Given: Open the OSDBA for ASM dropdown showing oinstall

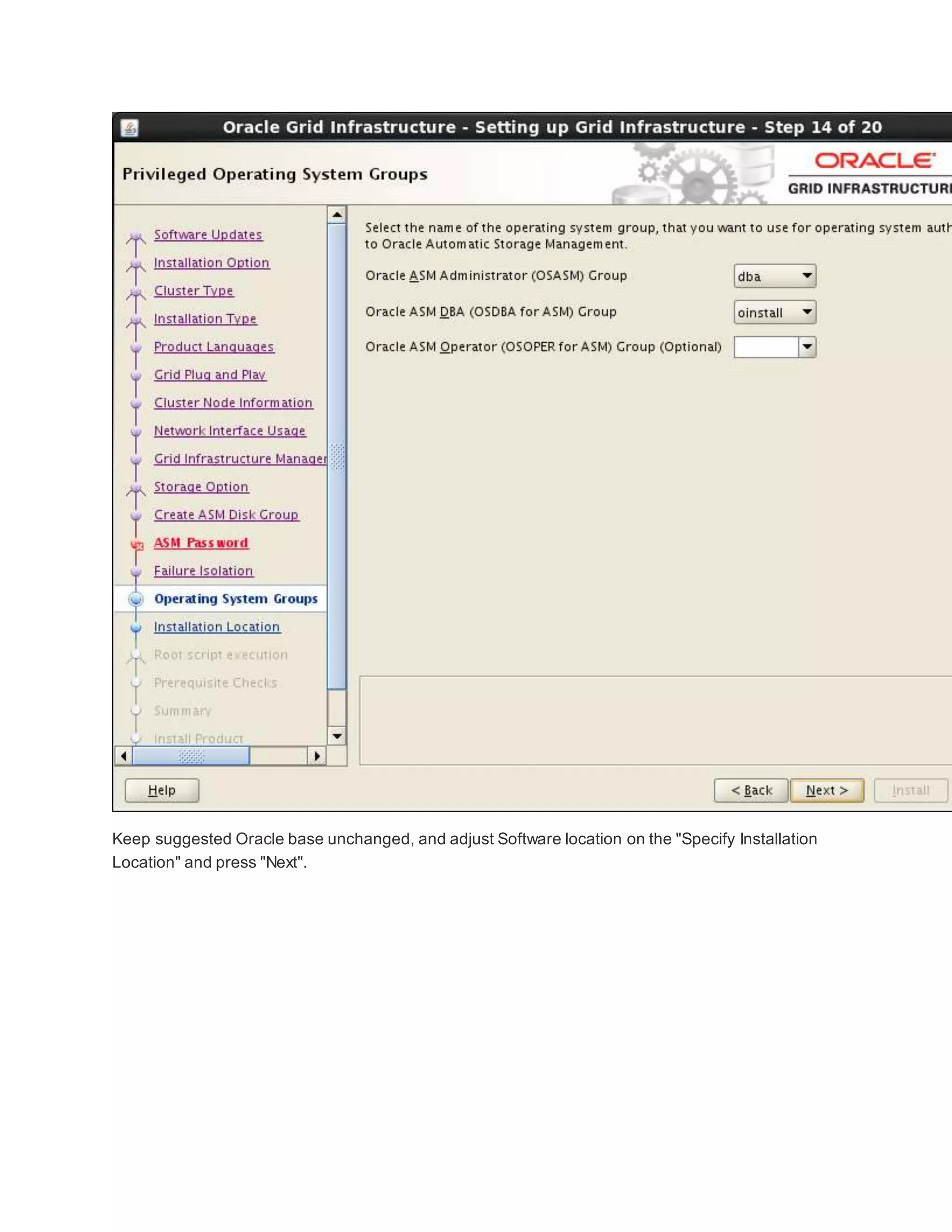Looking at the screenshot, I should [775, 312].
